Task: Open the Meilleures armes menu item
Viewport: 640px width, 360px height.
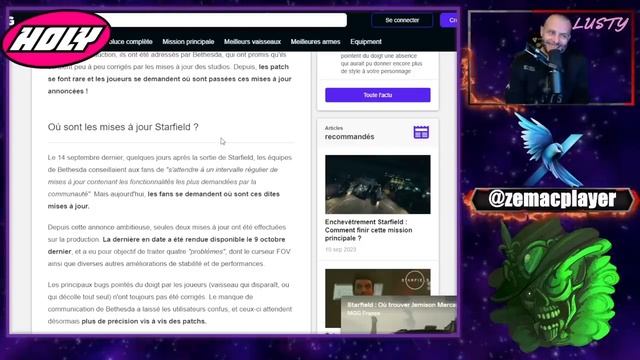Action: [315, 42]
